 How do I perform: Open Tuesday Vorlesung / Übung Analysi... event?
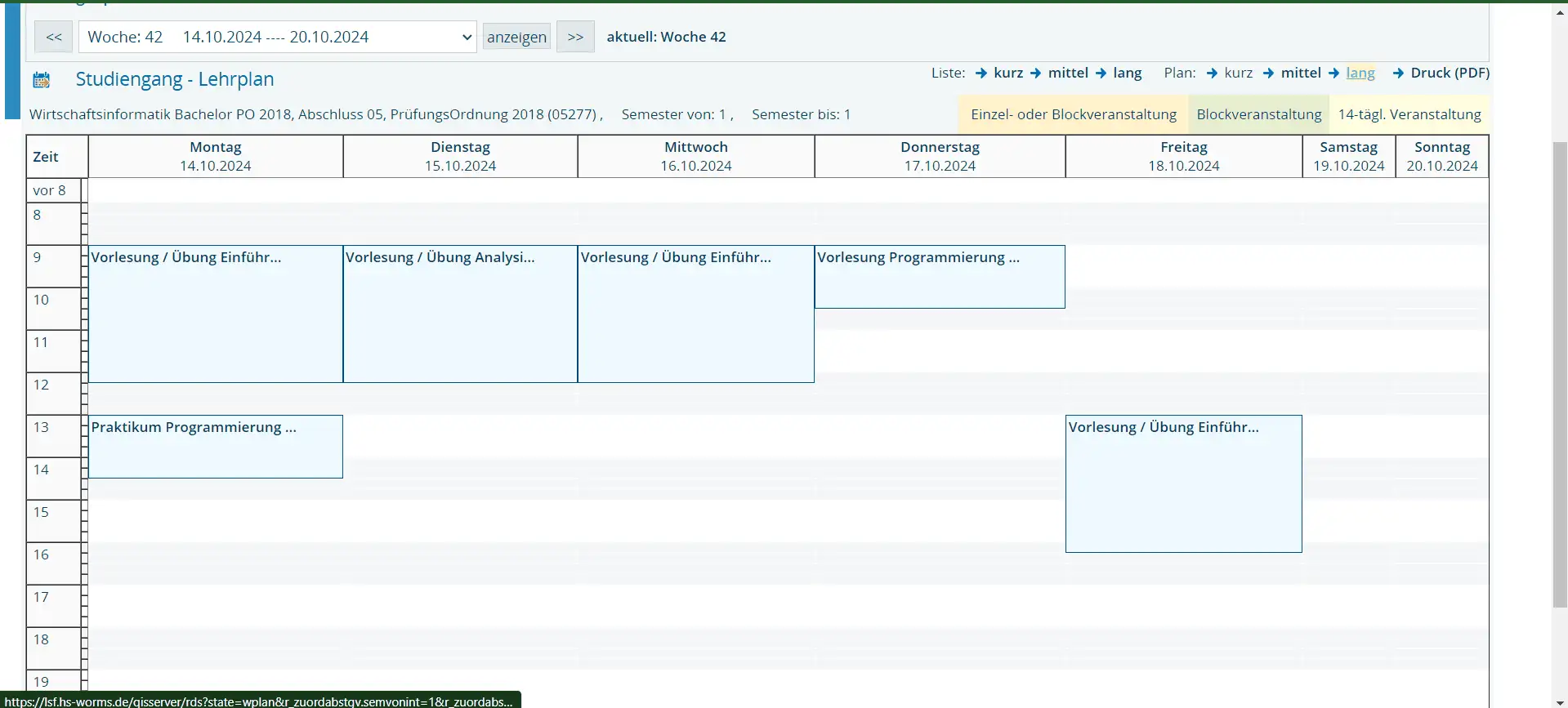440,257
